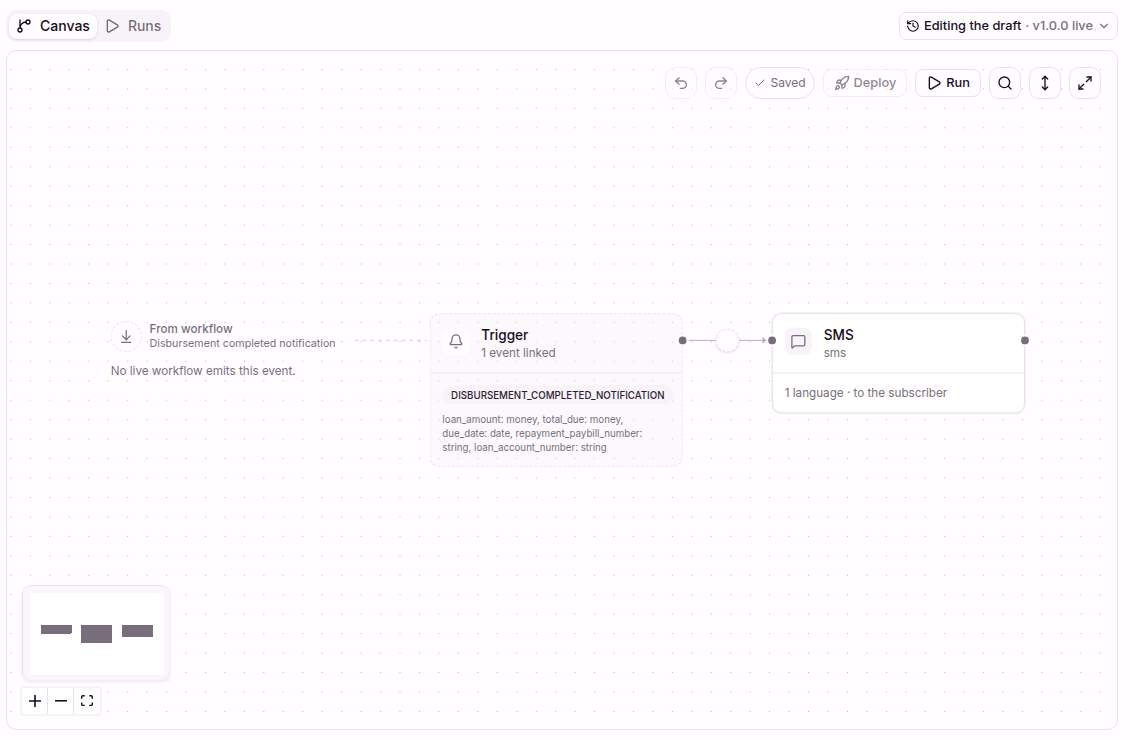The image size is (1130, 740).
Task: Zoom in with the plus button
Action: point(35,701)
